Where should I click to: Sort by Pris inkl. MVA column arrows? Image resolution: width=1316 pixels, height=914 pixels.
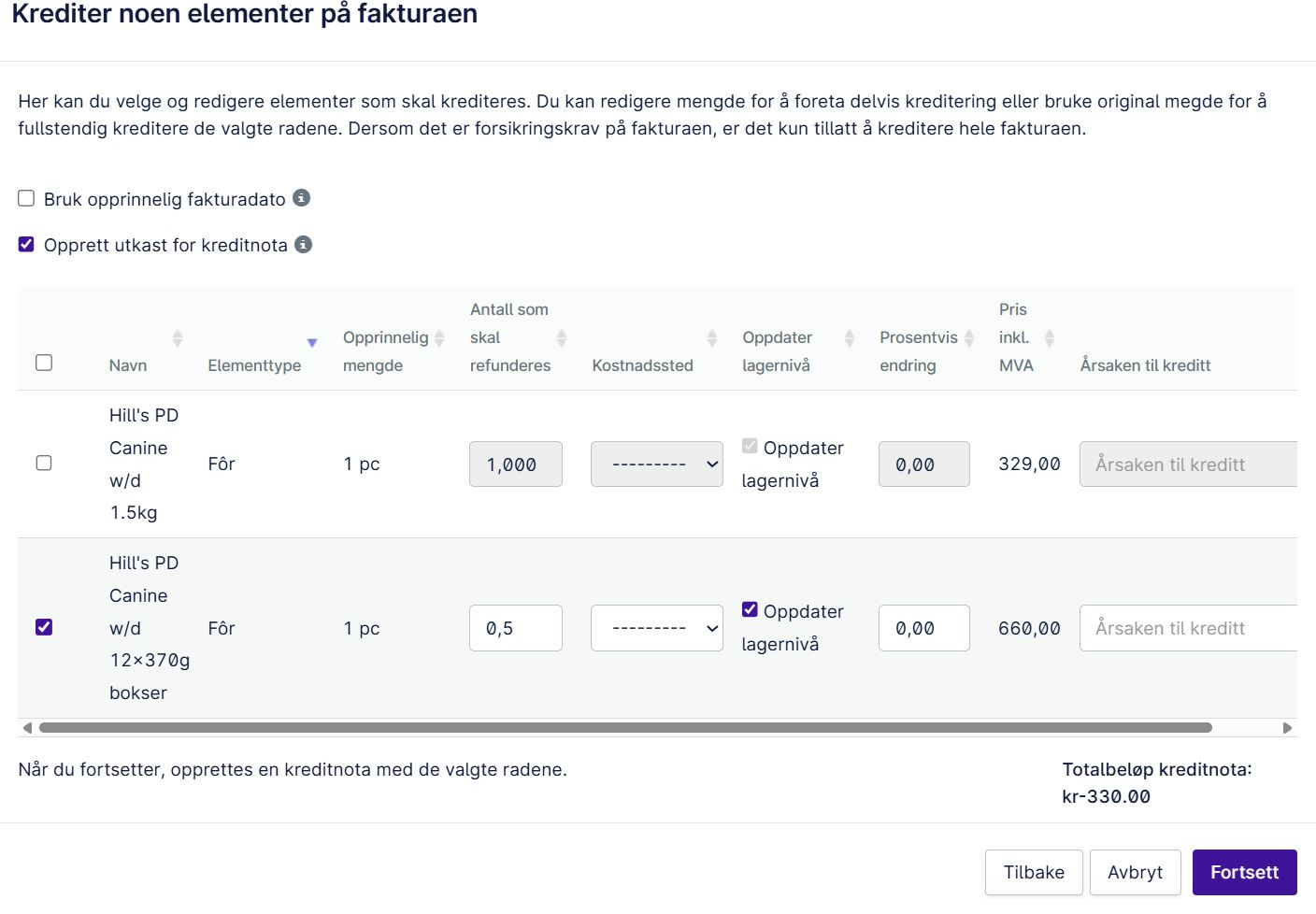point(1050,338)
